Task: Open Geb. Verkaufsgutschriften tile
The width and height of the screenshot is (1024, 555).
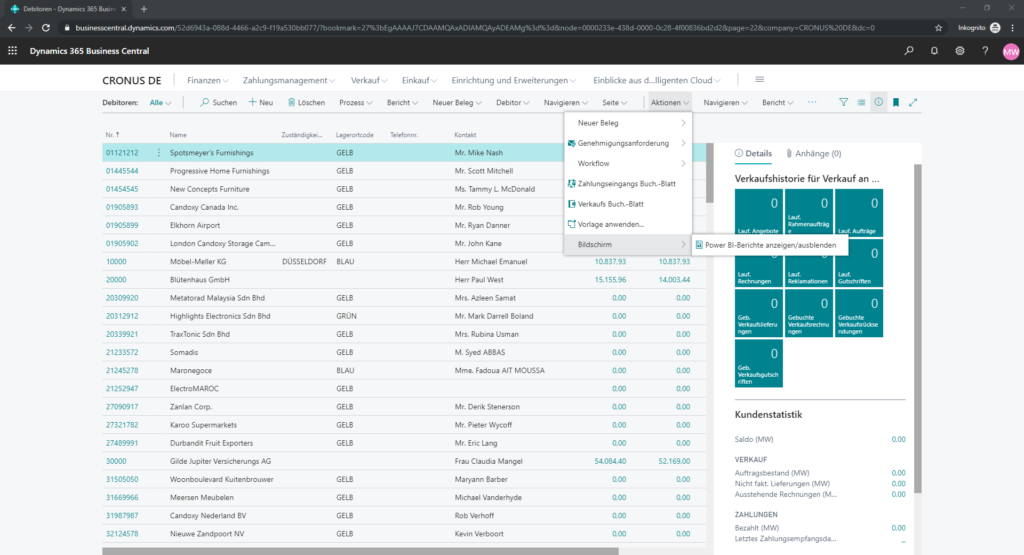Action: pos(758,364)
